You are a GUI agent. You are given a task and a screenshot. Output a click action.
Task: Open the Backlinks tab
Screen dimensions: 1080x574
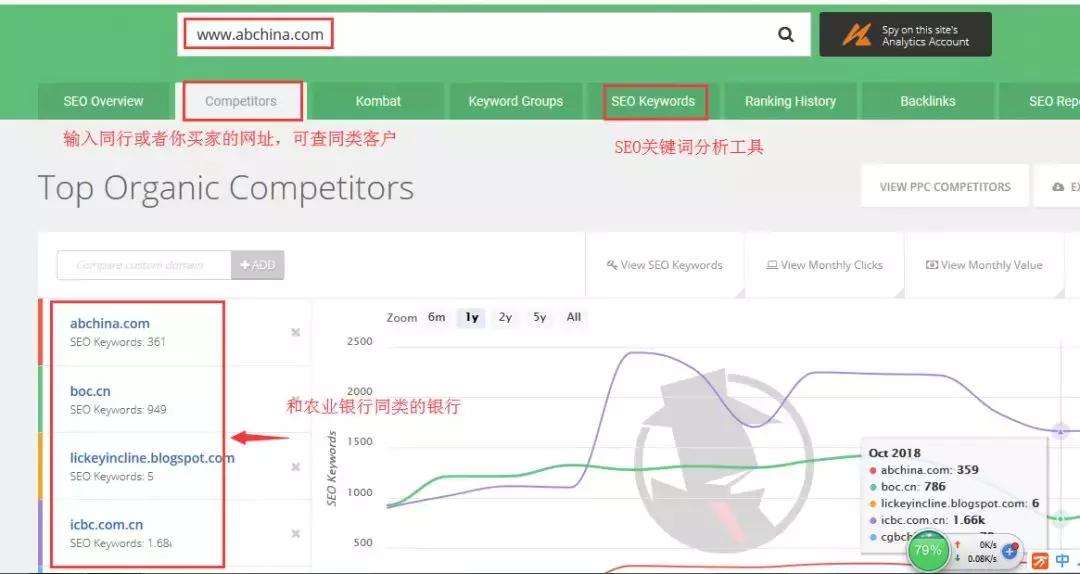928,101
